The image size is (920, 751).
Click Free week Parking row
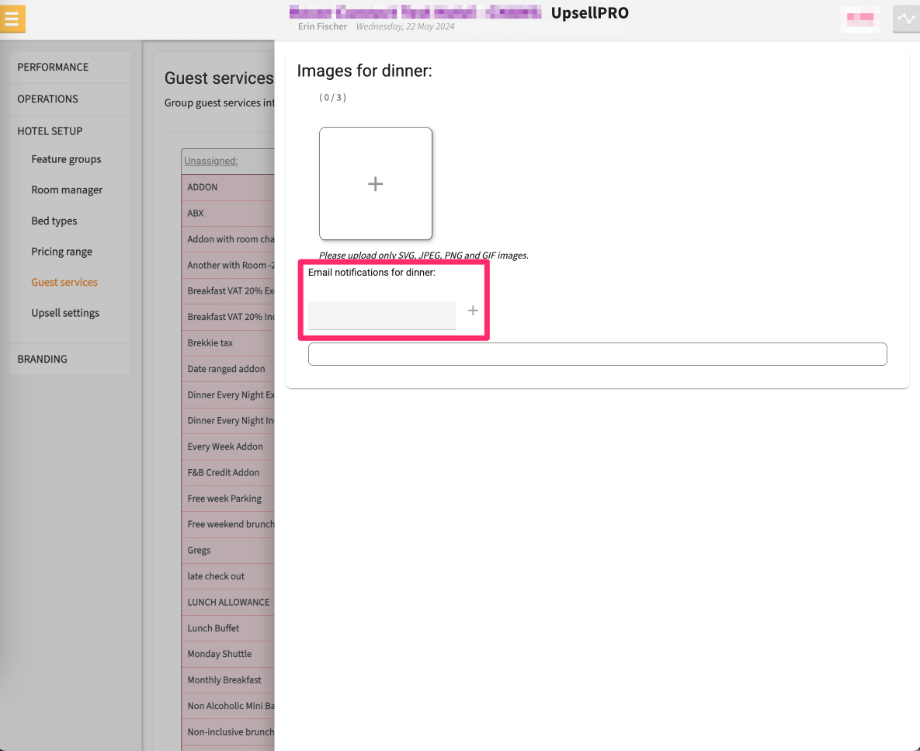pyautogui.click(x=228, y=498)
